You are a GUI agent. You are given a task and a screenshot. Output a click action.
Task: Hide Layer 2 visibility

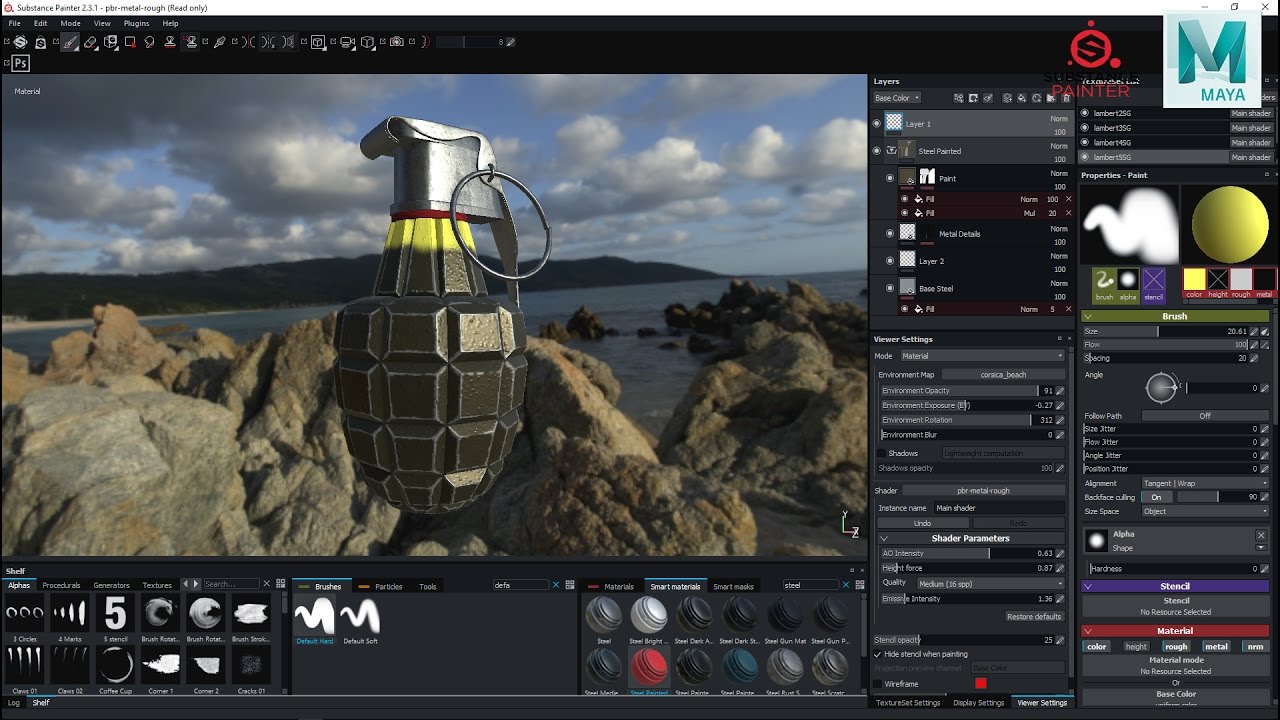(x=890, y=261)
